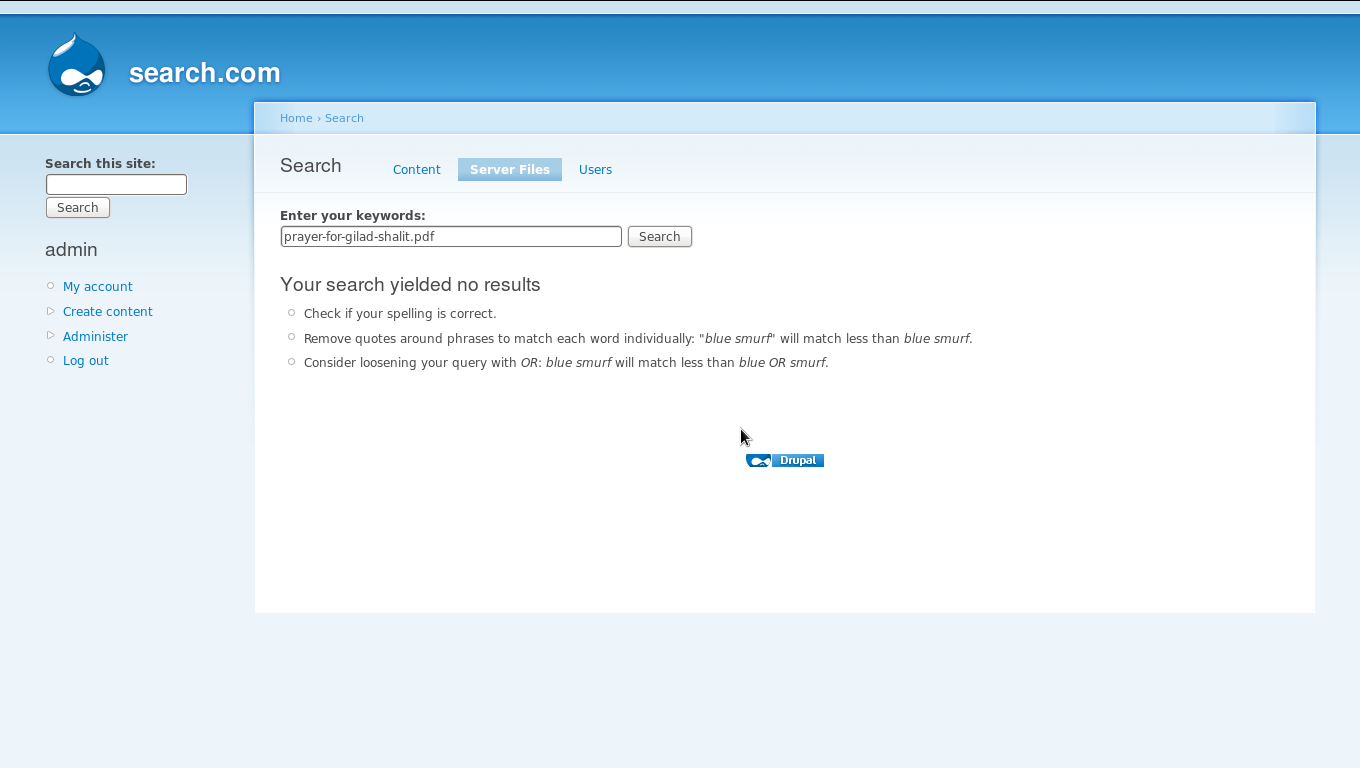Click the Powered by Drupal badge
Image resolution: width=1360 pixels, height=768 pixels.
[785, 461]
